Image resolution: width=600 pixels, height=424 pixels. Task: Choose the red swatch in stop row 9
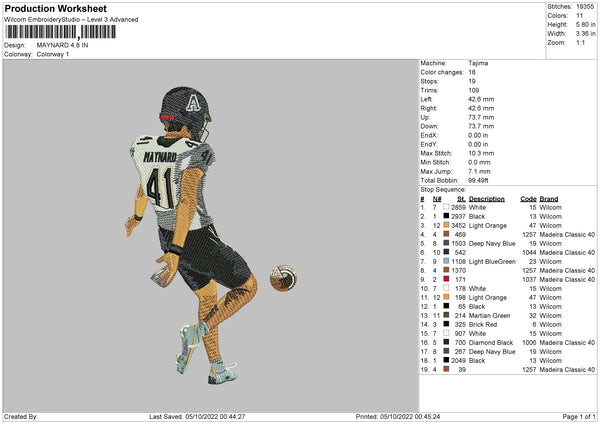click(446, 279)
